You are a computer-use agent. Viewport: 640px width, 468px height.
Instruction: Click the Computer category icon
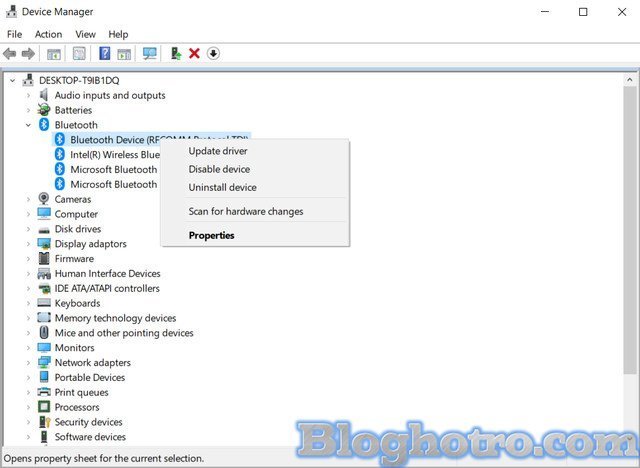click(x=44, y=213)
